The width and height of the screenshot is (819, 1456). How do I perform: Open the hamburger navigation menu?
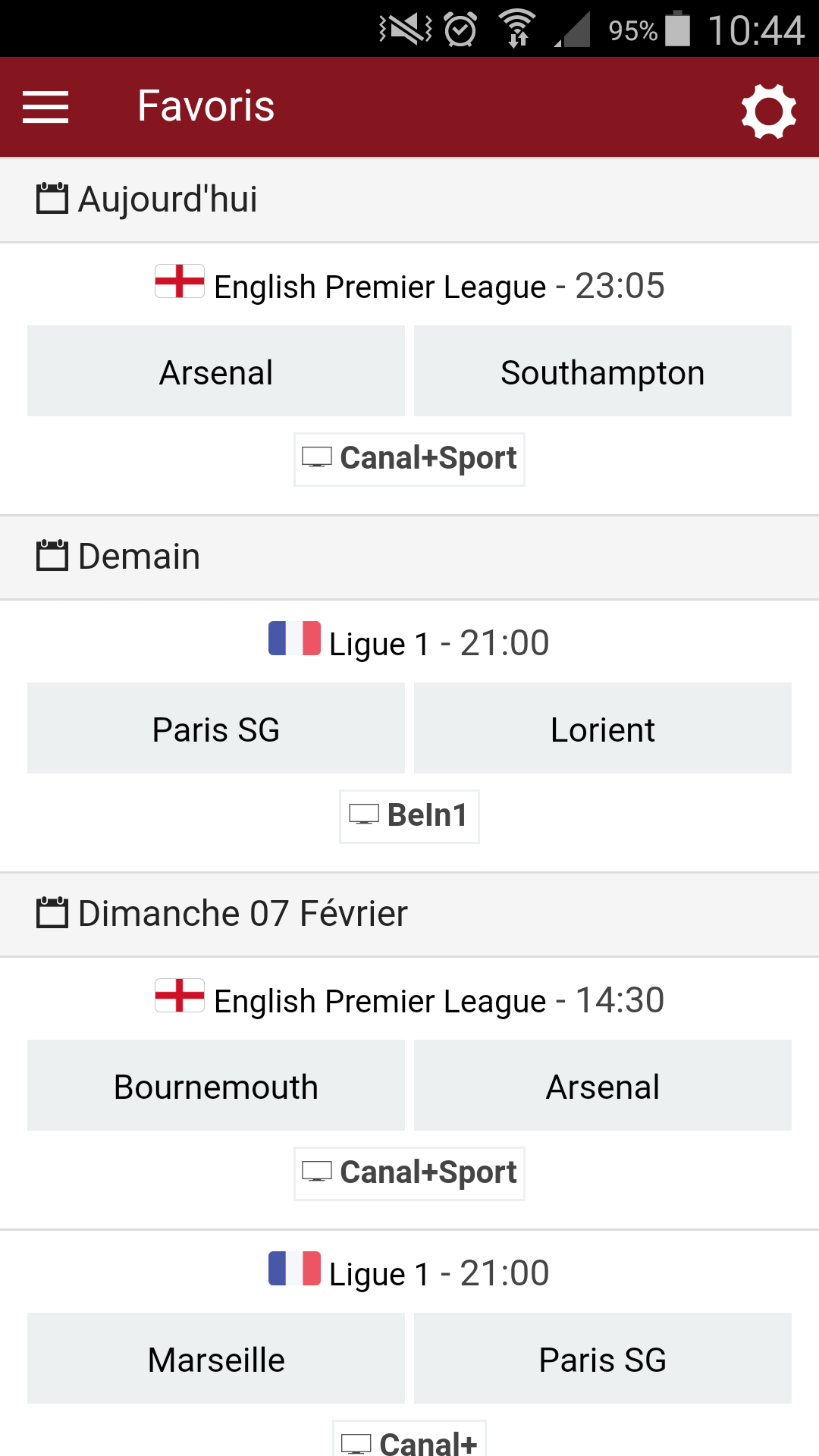[45, 106]
